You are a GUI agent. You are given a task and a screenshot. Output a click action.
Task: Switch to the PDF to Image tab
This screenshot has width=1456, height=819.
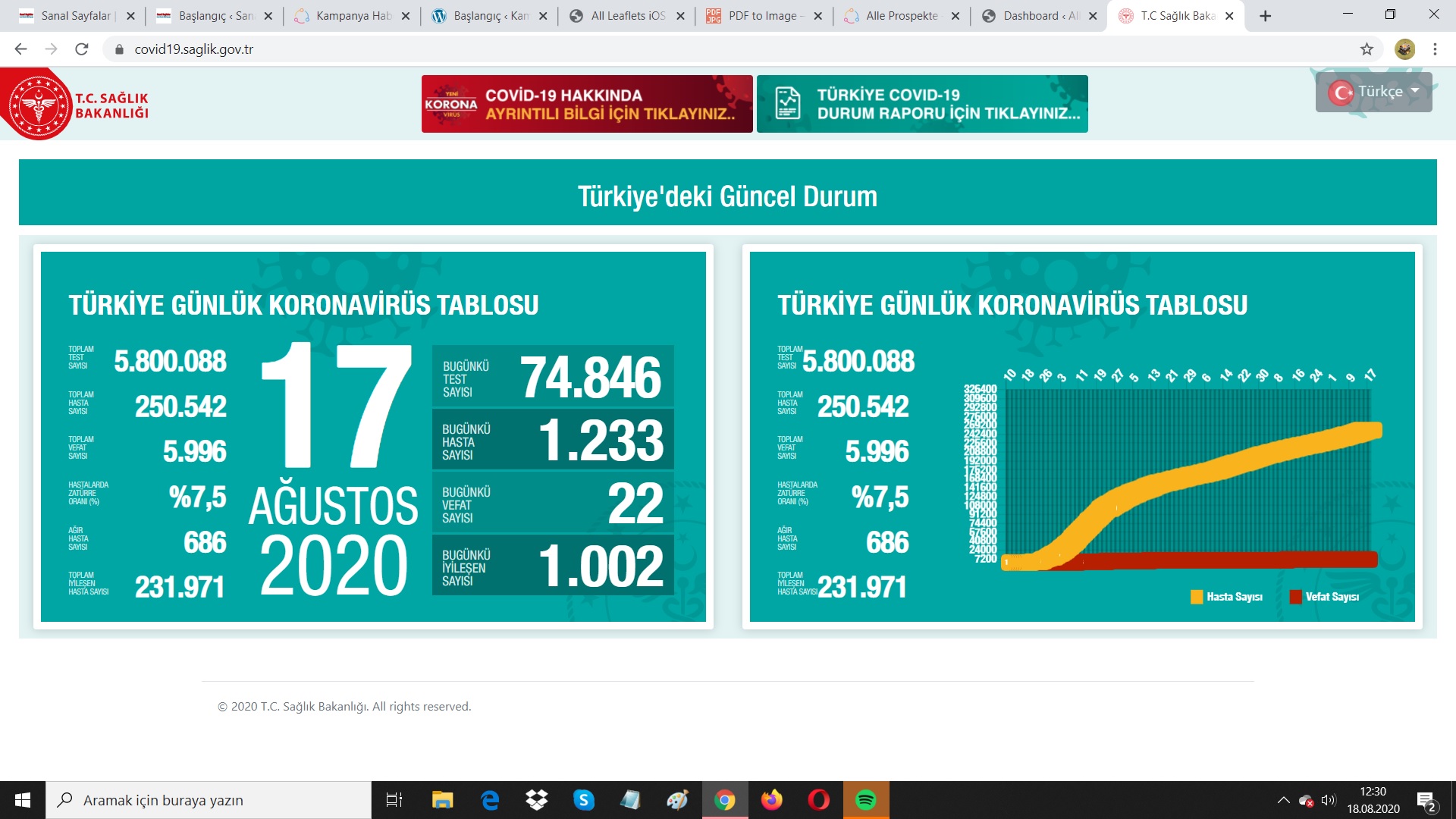coord(761,16)
